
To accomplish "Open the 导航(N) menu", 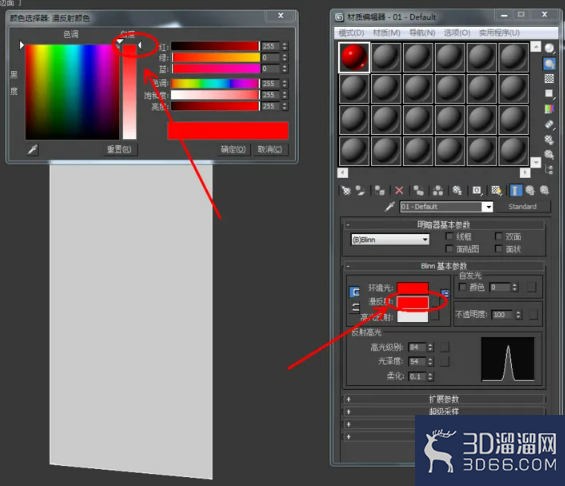I will tap(422, 33).
